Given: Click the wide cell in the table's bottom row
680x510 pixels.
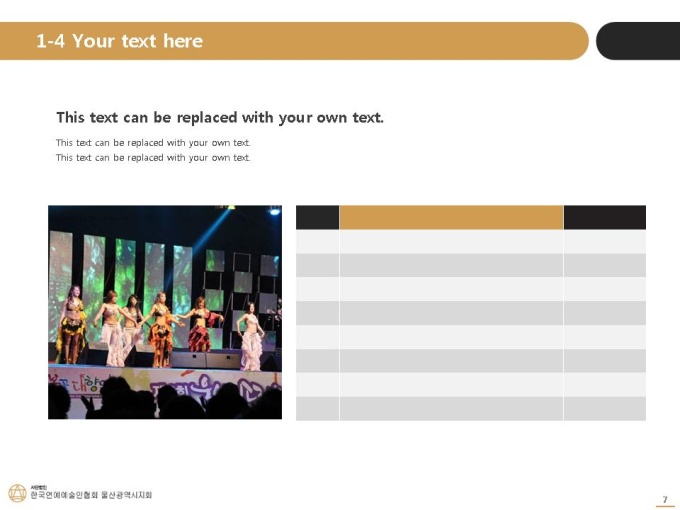Looking at the screenshot, I should 451,409.
